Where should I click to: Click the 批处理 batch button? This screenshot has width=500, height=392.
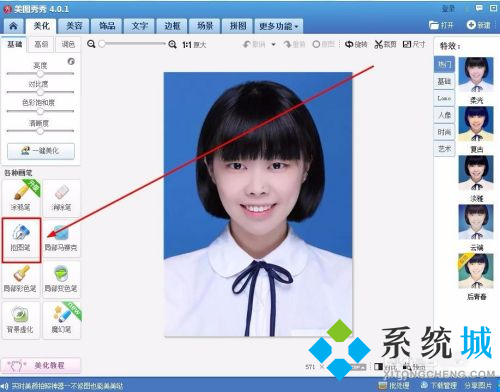[394, 386]
